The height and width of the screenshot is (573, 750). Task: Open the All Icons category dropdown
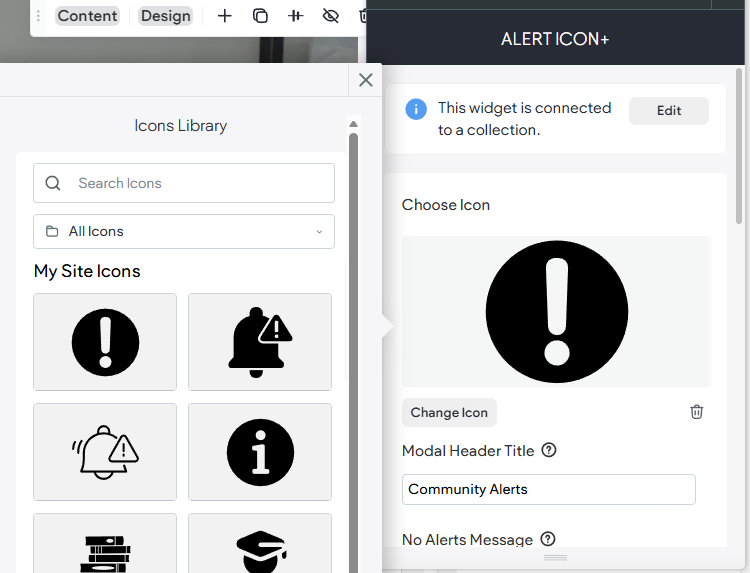coord(184,231)
